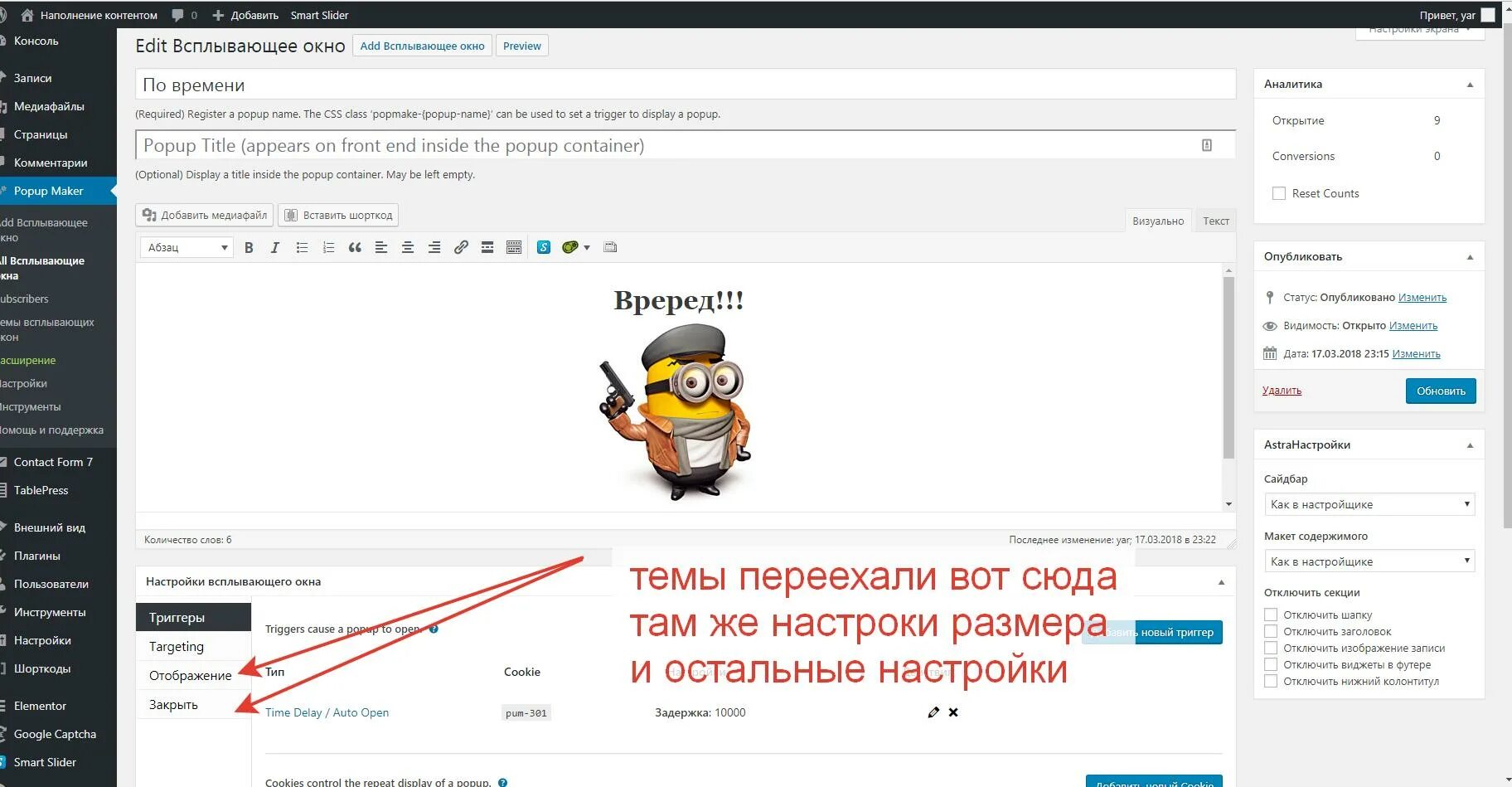Screen dimensions: 1512x787
Task: Click the Добавить медиафайл button
Action: [205, 215]
